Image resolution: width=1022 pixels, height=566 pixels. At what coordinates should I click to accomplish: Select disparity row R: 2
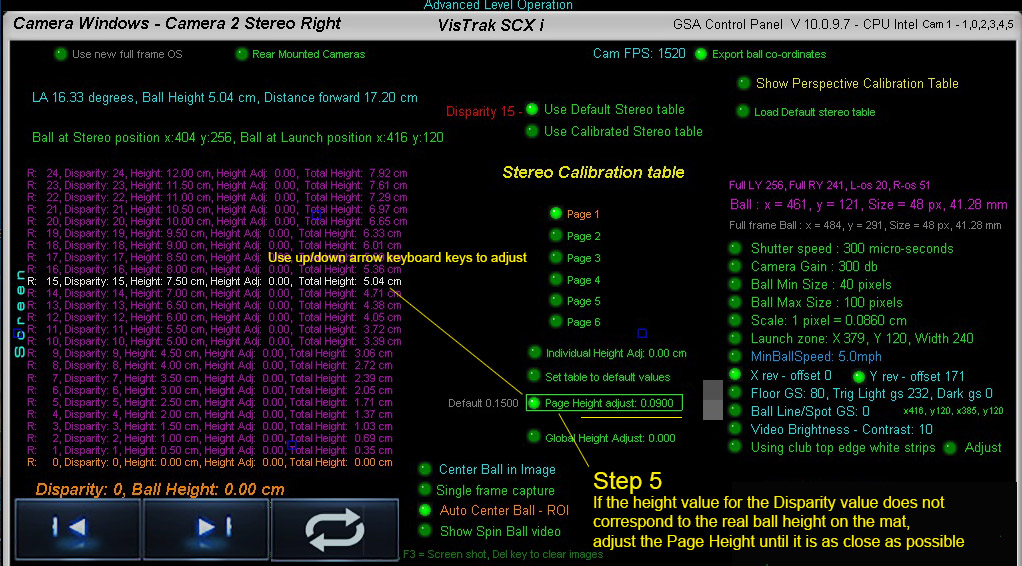tap(211, 438)
